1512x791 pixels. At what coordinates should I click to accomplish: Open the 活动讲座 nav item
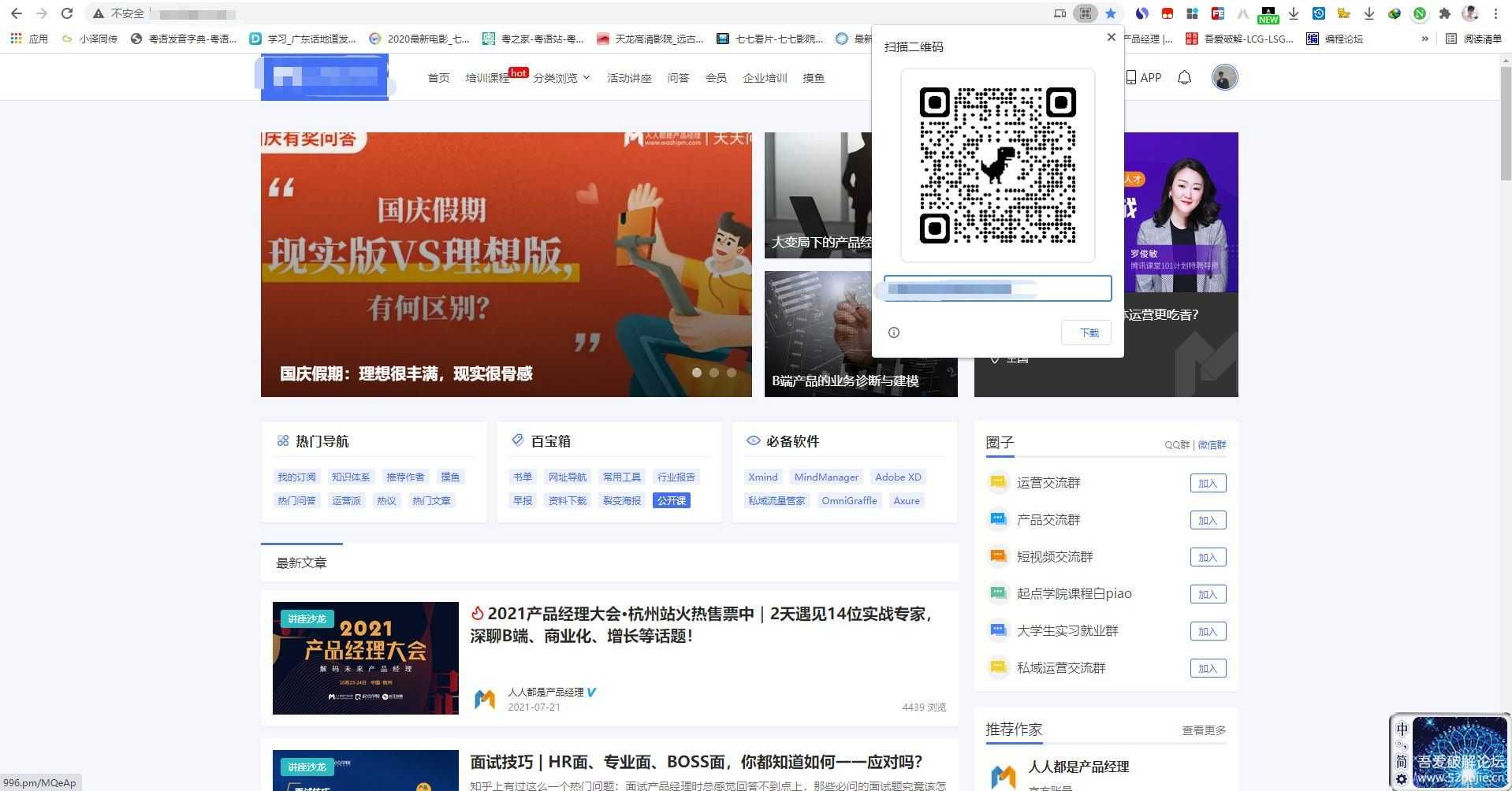coord(629,78)
